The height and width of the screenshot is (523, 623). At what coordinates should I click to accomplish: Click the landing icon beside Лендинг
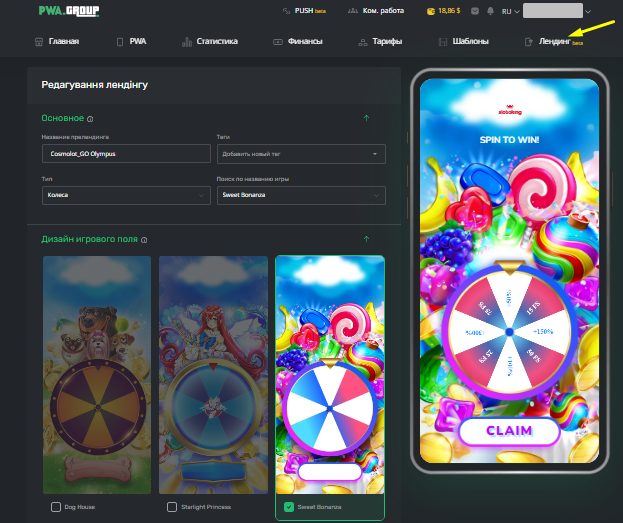tap(528, 42)
